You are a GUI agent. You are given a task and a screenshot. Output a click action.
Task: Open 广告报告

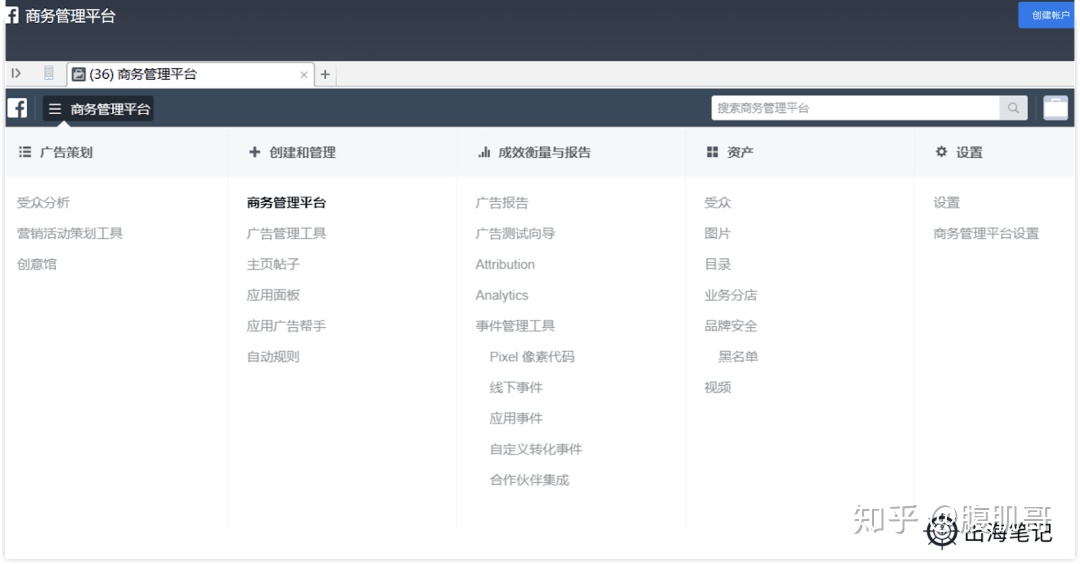pyautogui.click(x=502, y=202)
